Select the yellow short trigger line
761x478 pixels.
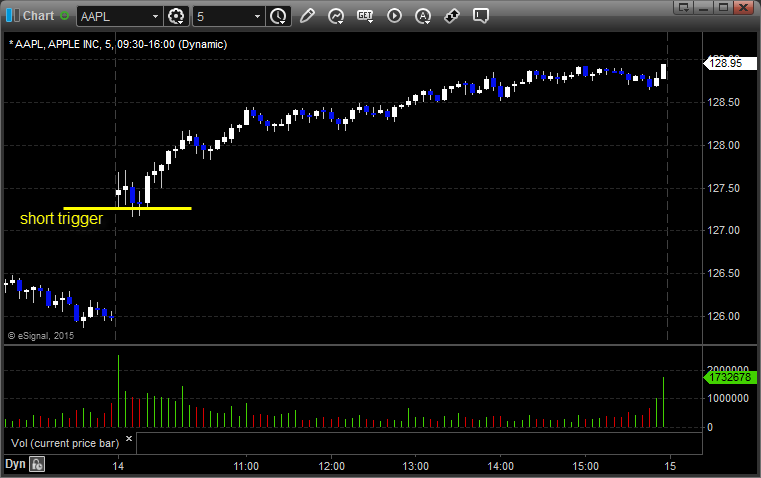tap(127, 209)
